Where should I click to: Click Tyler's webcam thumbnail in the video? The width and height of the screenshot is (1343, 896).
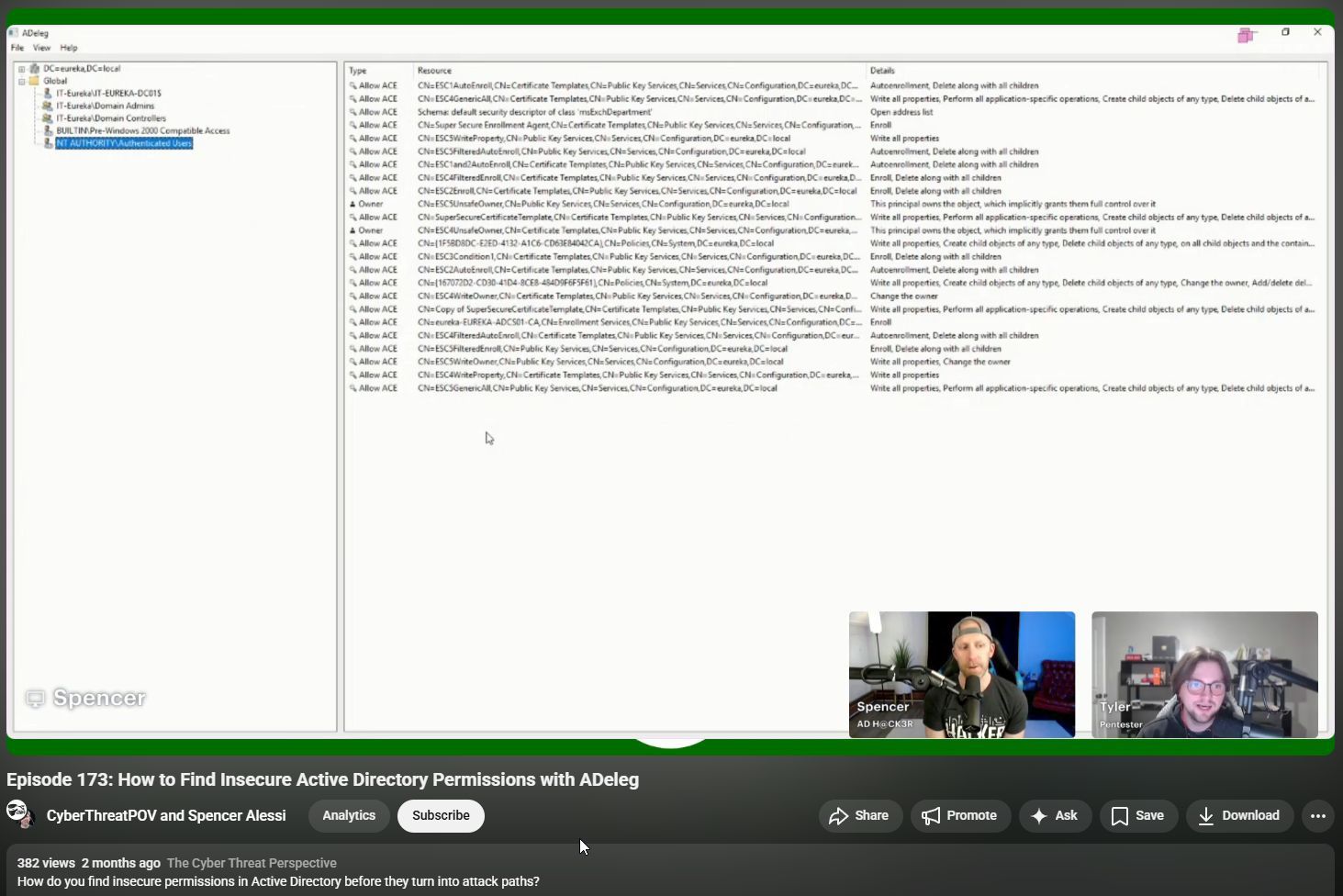tap(1204, 675)
